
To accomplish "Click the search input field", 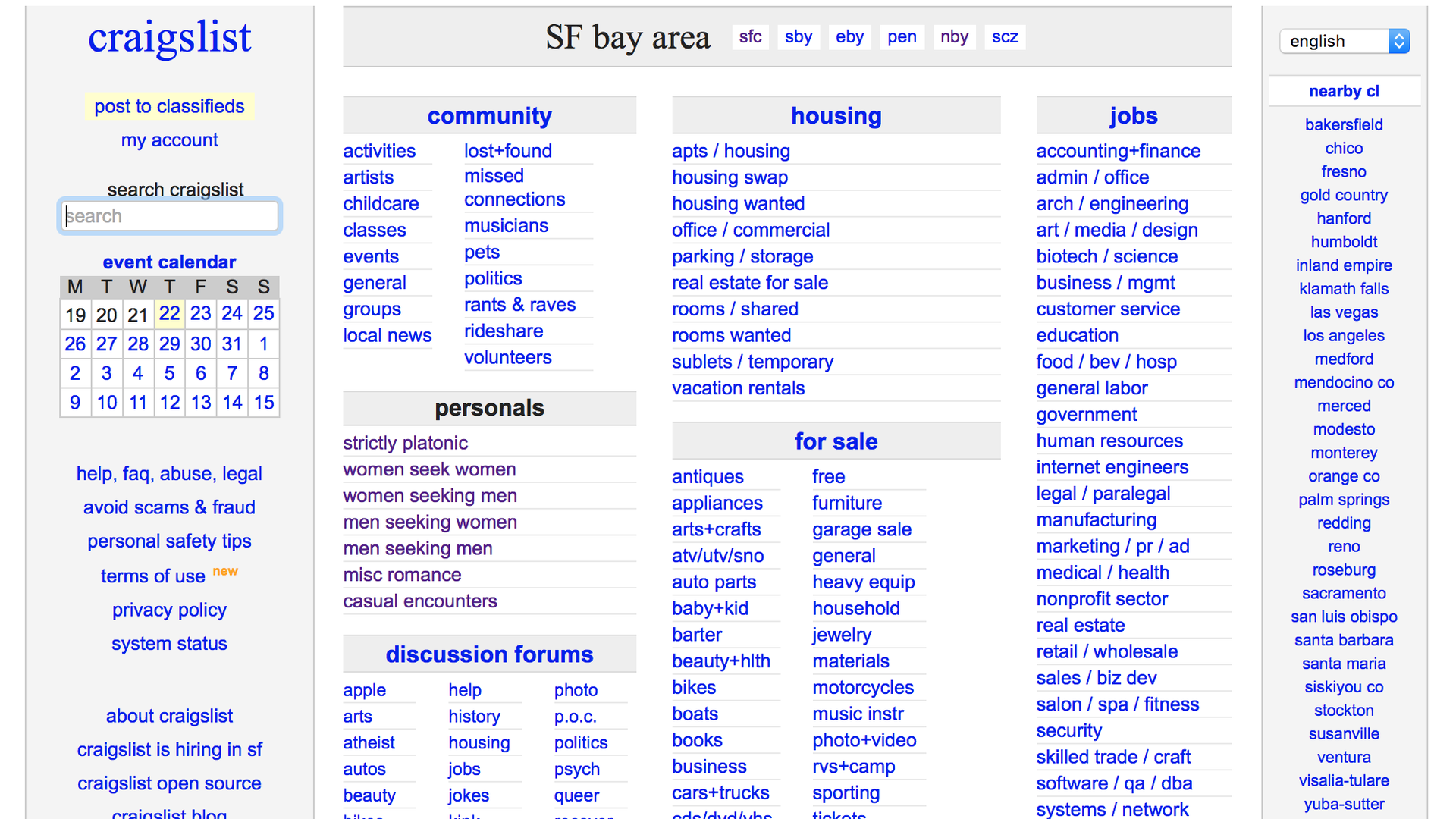I will [168, 215].
